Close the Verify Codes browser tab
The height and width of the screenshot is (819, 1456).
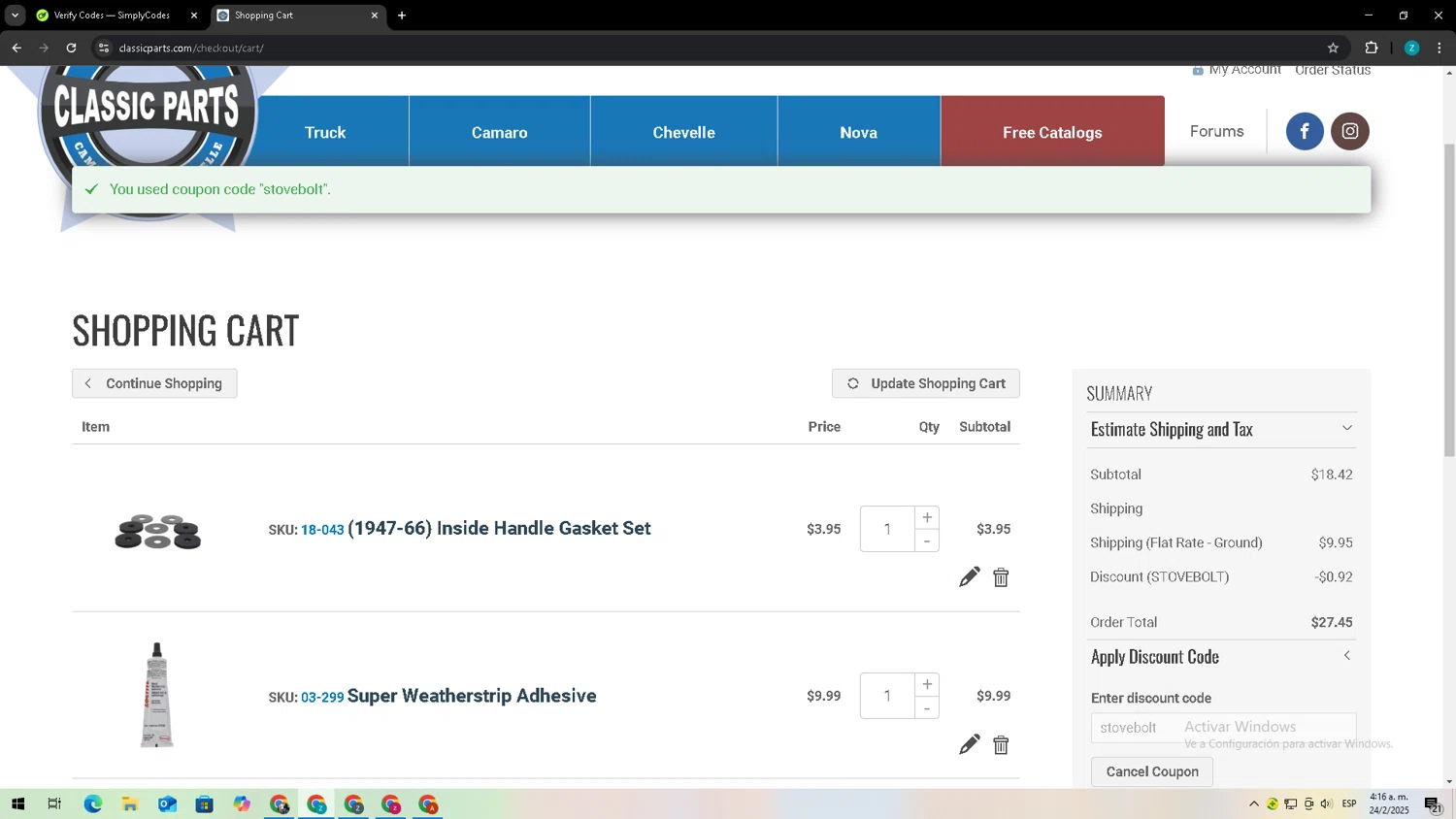coord(194,16)
